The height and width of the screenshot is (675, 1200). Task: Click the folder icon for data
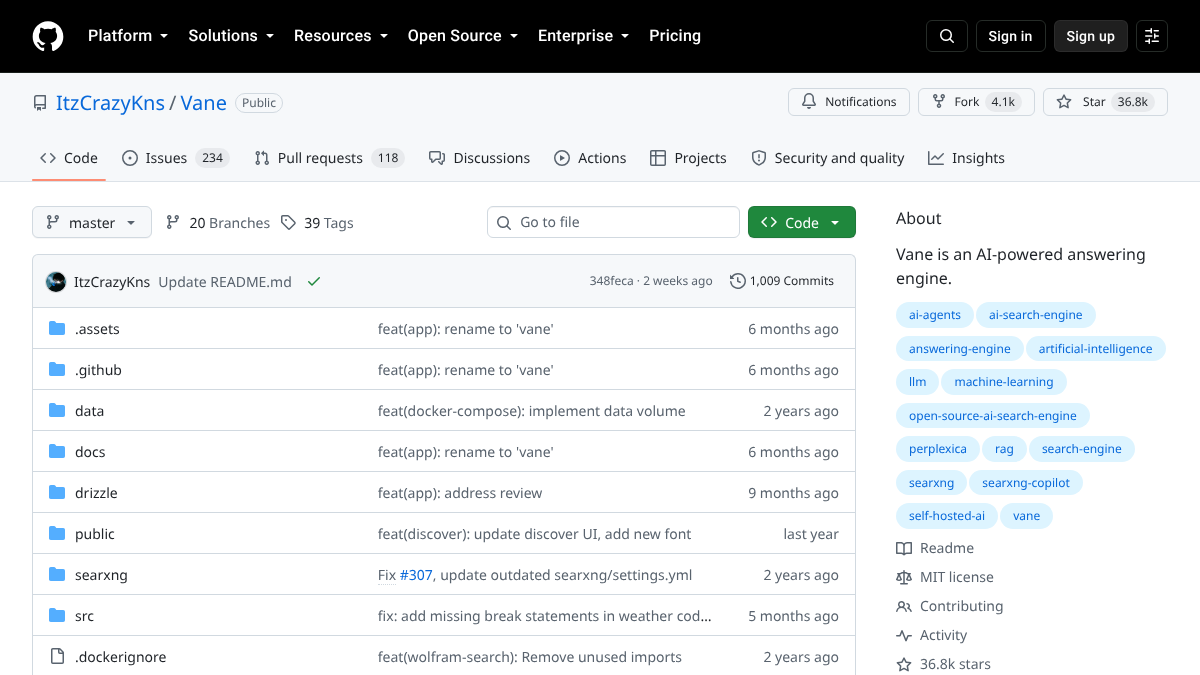coord(57,411)
